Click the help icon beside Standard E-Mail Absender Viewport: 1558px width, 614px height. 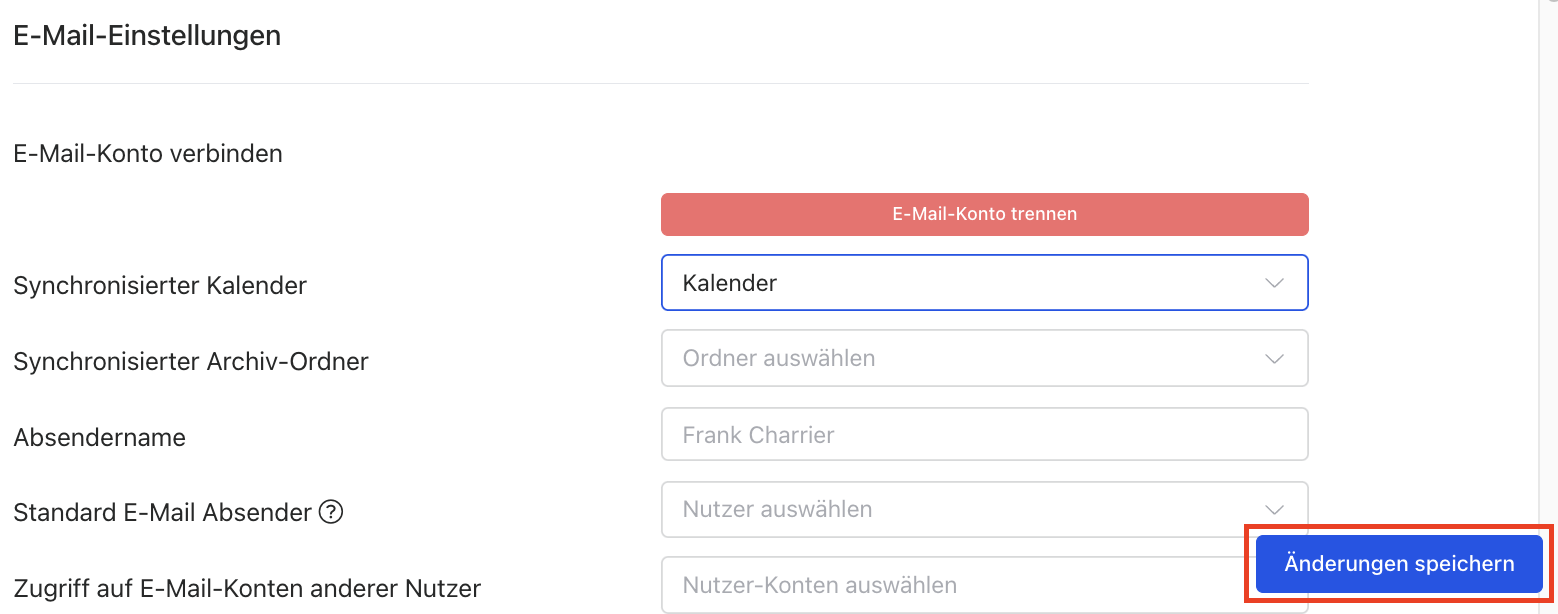(x=331, y=513)
